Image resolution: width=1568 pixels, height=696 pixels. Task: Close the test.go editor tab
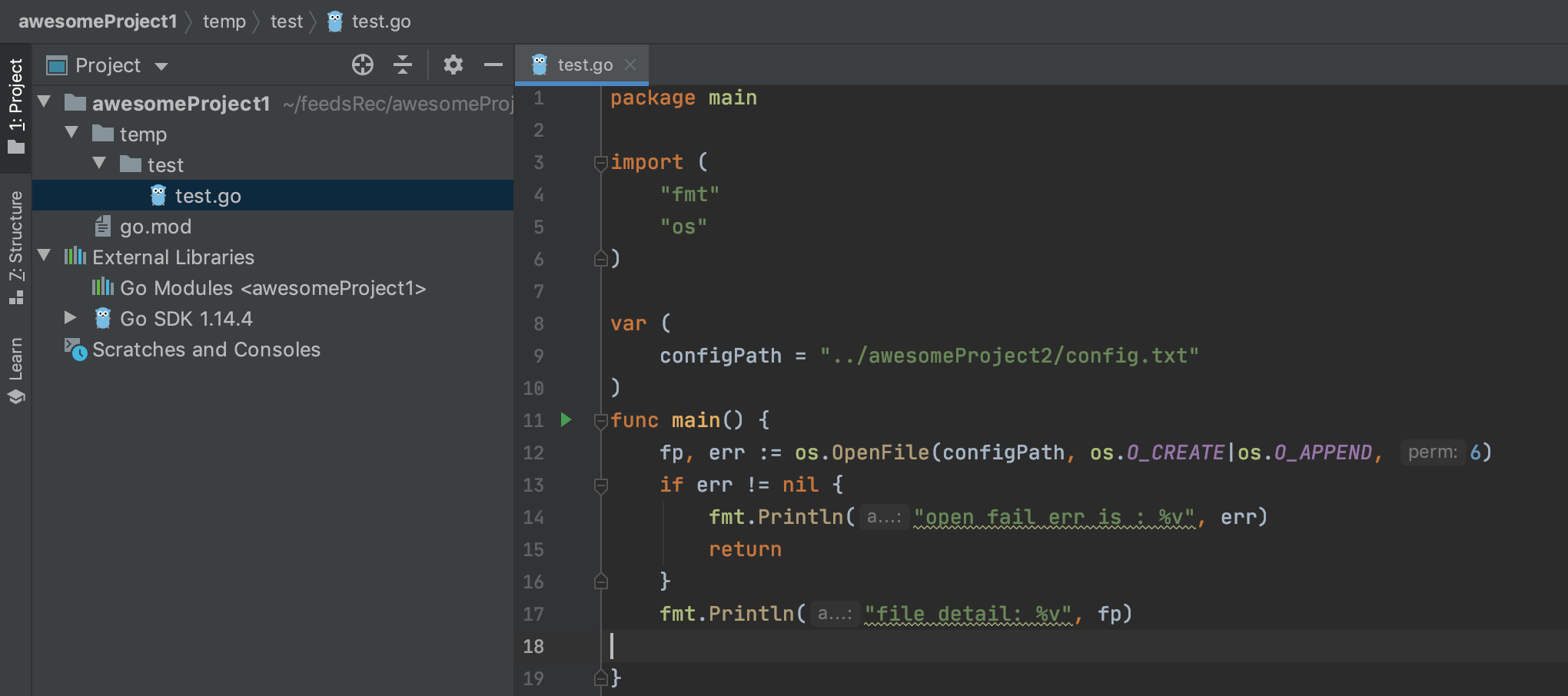pos(630,65)
